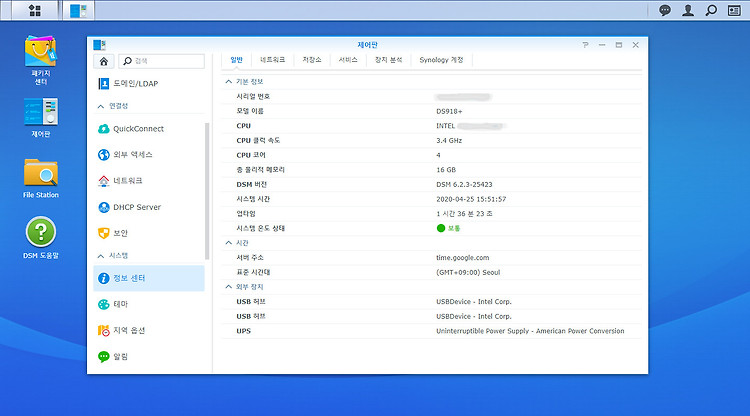Click the CPU 코어 row label
This screenshot has height=416, width=750.
click(251, 155)
